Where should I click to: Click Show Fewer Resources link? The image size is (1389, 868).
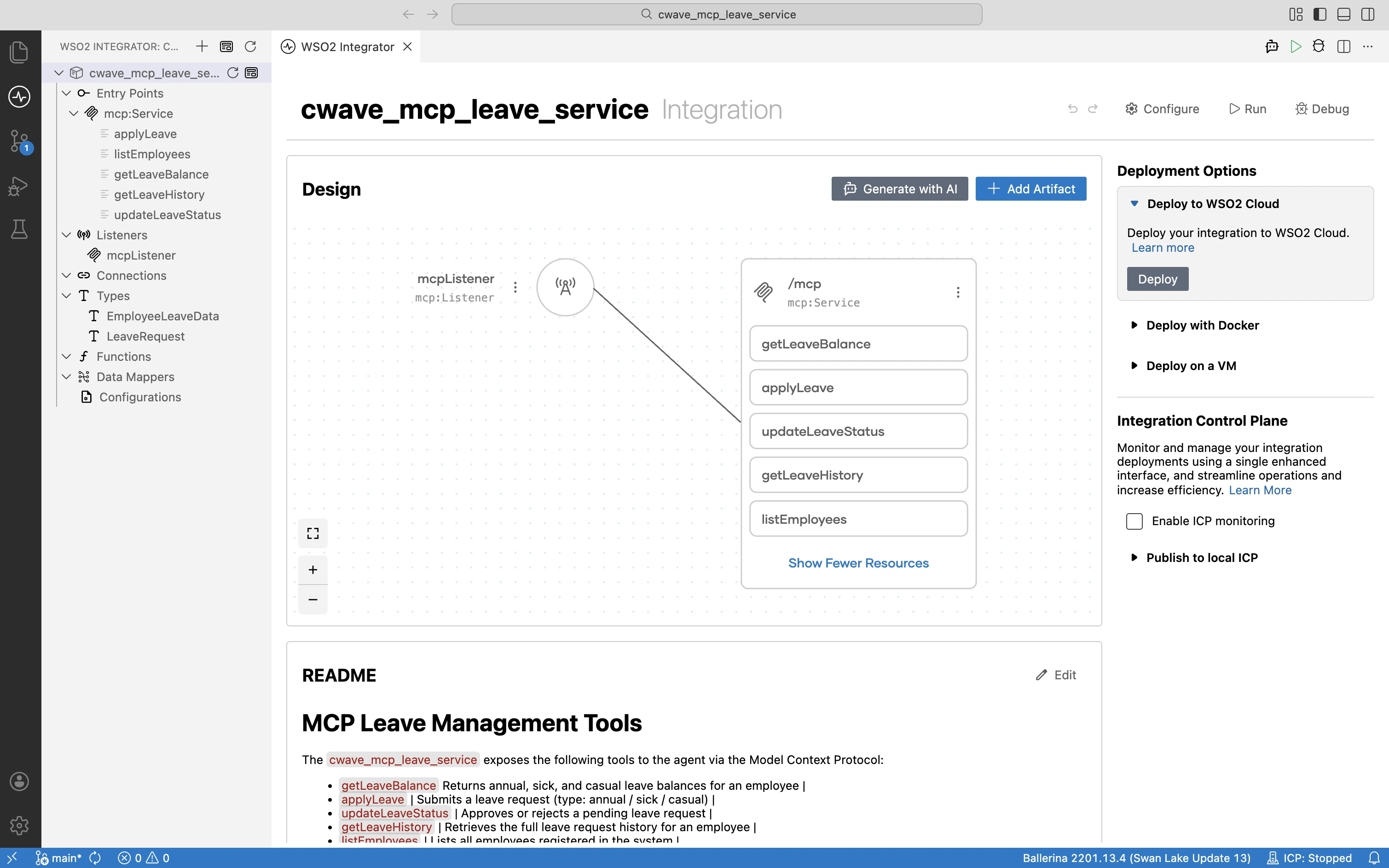point(858,563)
